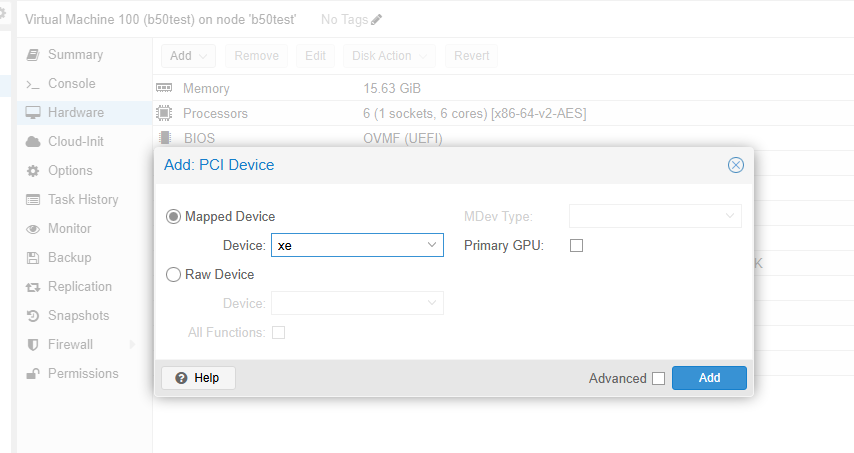854x453 pixels.
Task: Click the Monitor eye icon
Action: tap(33, 229)
